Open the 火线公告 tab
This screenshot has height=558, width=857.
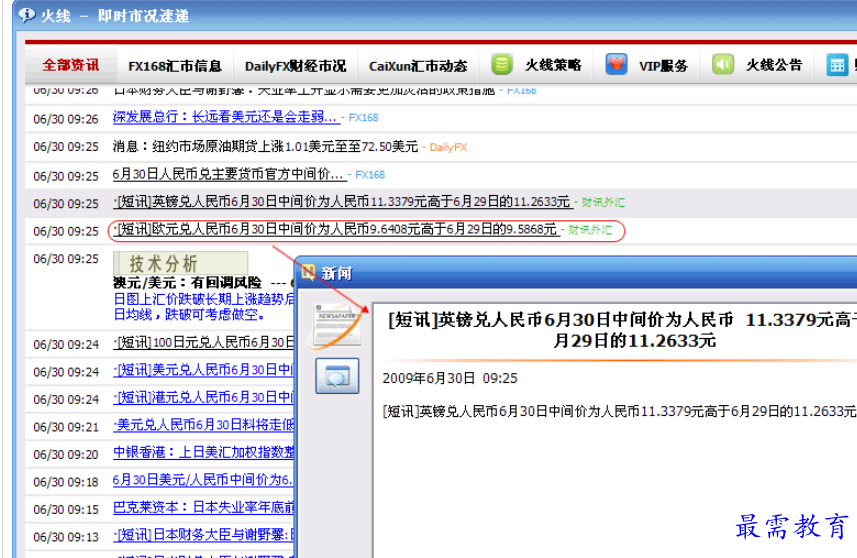774,66
